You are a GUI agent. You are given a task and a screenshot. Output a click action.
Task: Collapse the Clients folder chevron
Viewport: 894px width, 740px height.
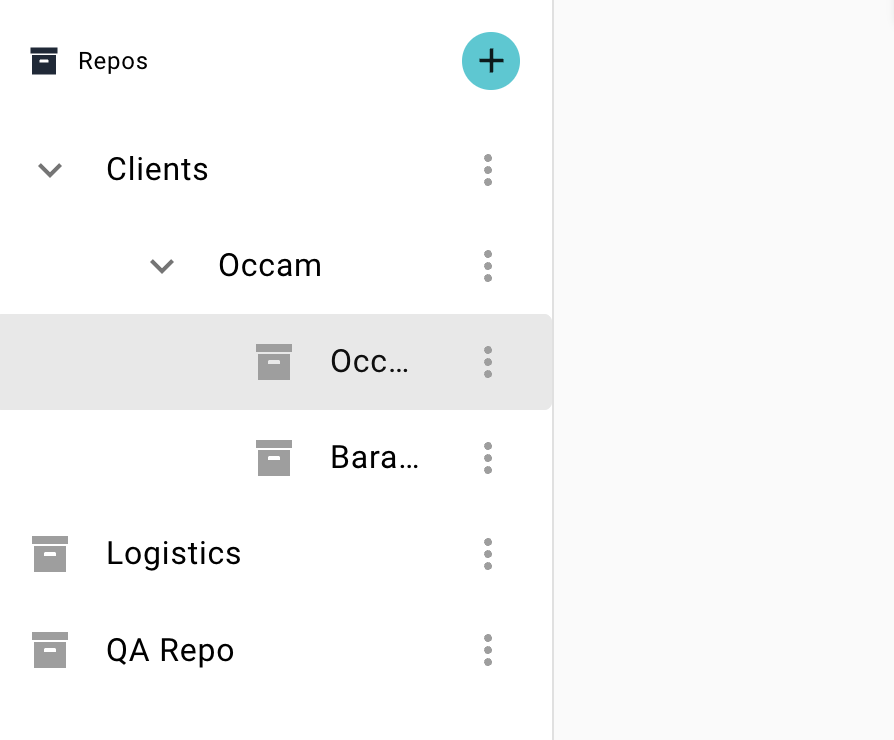pos(50,170)
